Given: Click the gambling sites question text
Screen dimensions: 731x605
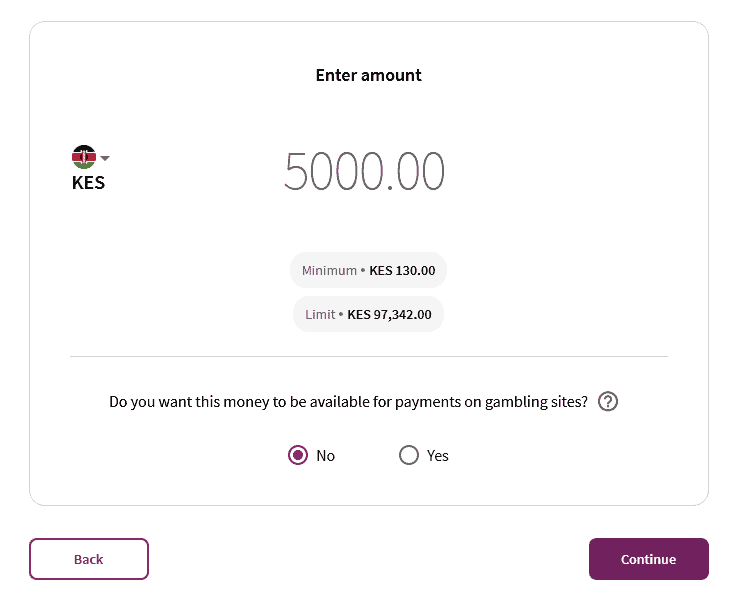Looking at the screenshot, I should click(x=348, y=402).
